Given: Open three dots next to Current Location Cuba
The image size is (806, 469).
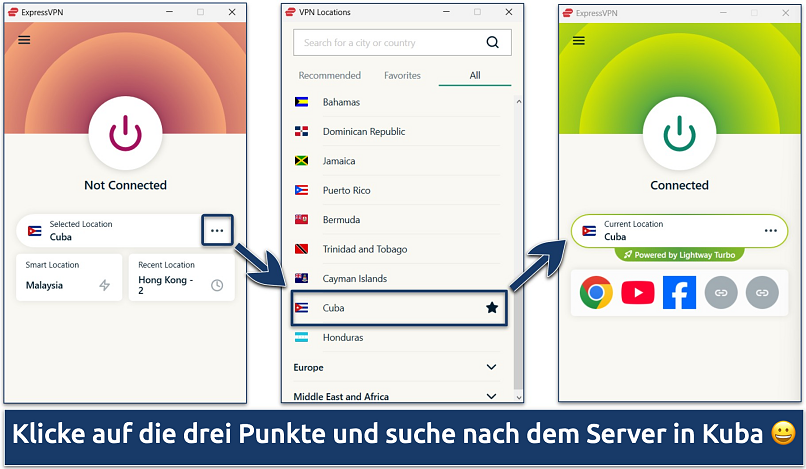Looking at the screenshot, I should (771, 230).
